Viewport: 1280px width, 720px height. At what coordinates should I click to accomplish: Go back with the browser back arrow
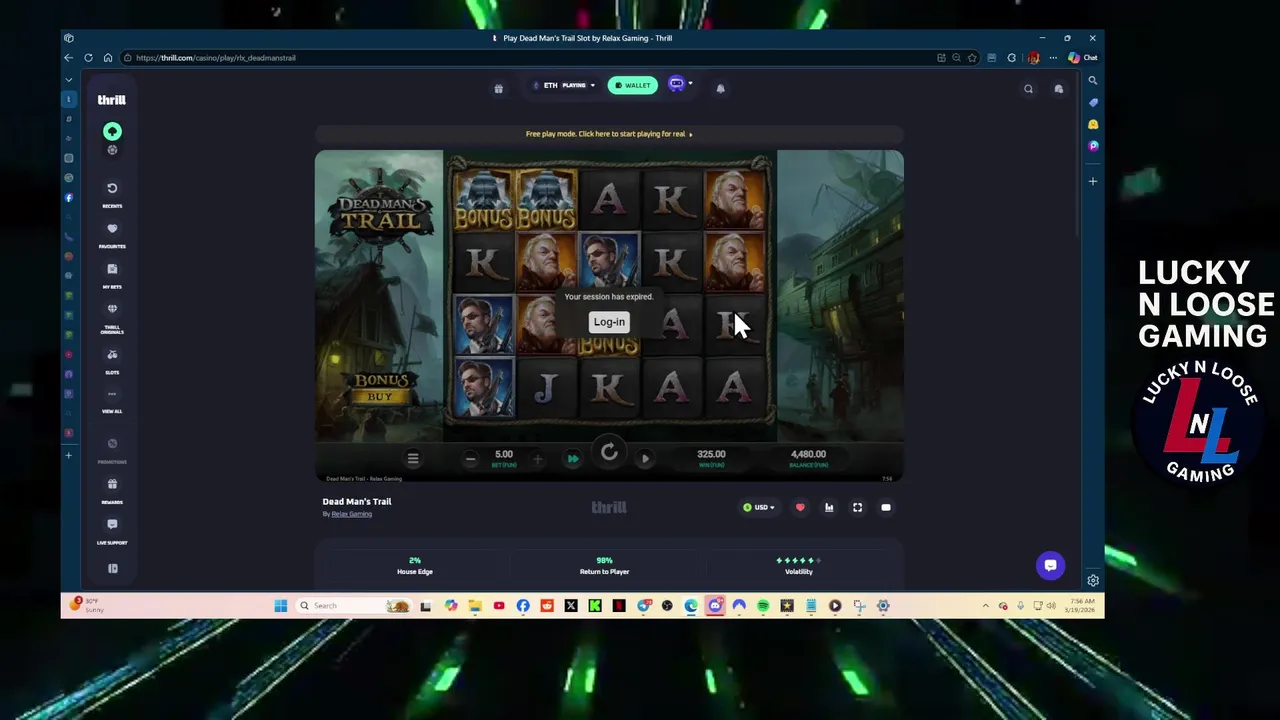click(x=68, y=58)
